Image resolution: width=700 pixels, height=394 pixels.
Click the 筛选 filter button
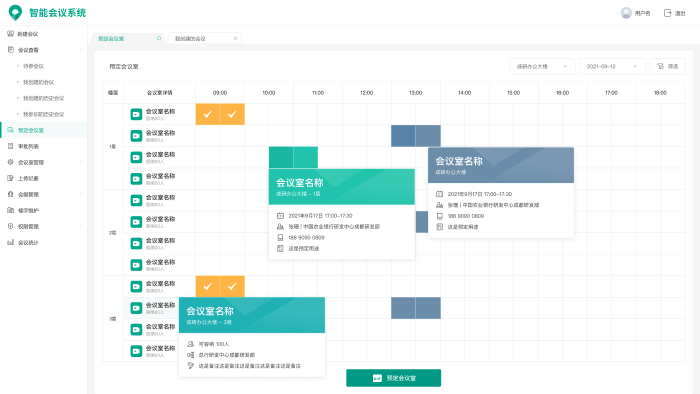coord(667,66)
